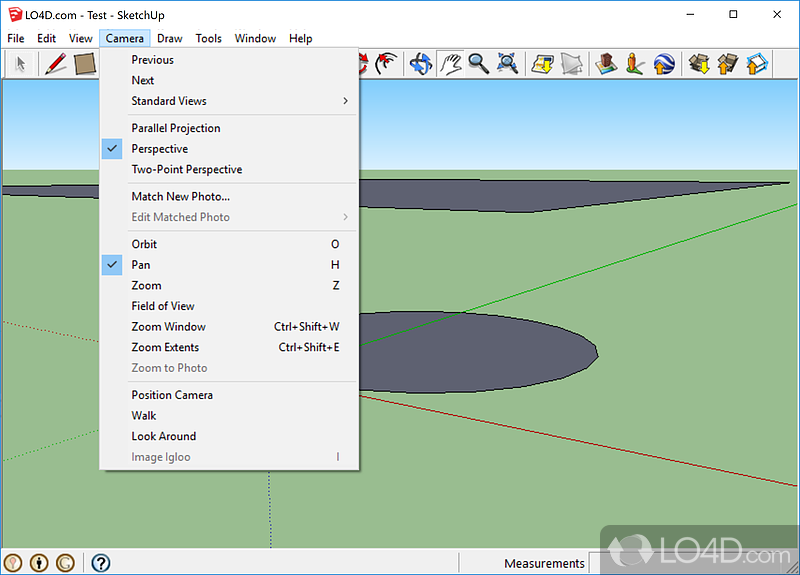Click the Google Earth globe toolbar icon
Screen dimensions: 800x575
coord(664,64)
